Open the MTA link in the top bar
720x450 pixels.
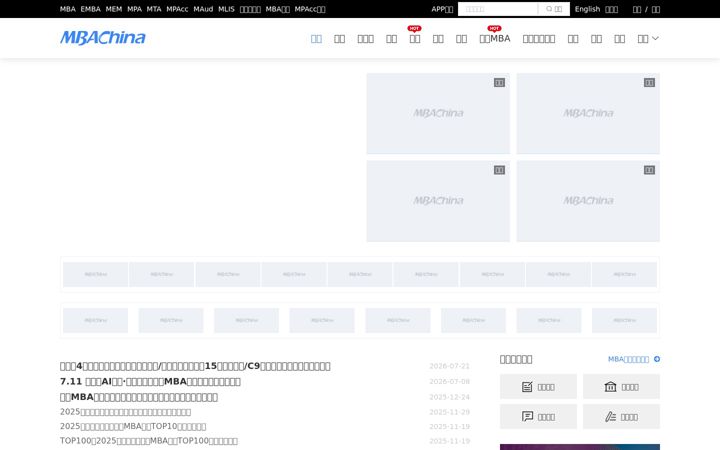(x=154, y=9)
